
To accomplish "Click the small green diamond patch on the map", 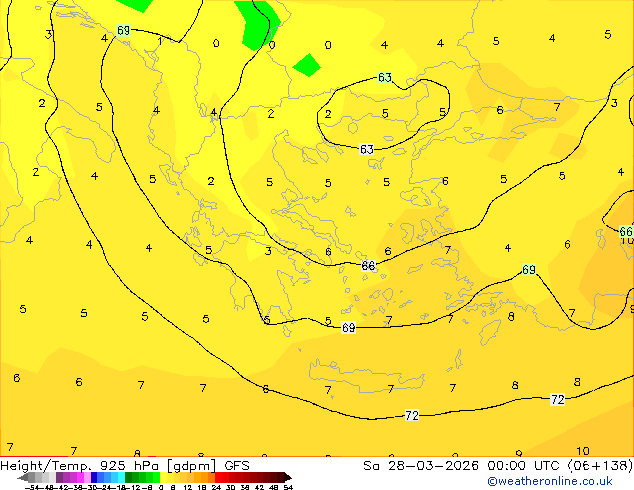I will (x=307, y=65).
